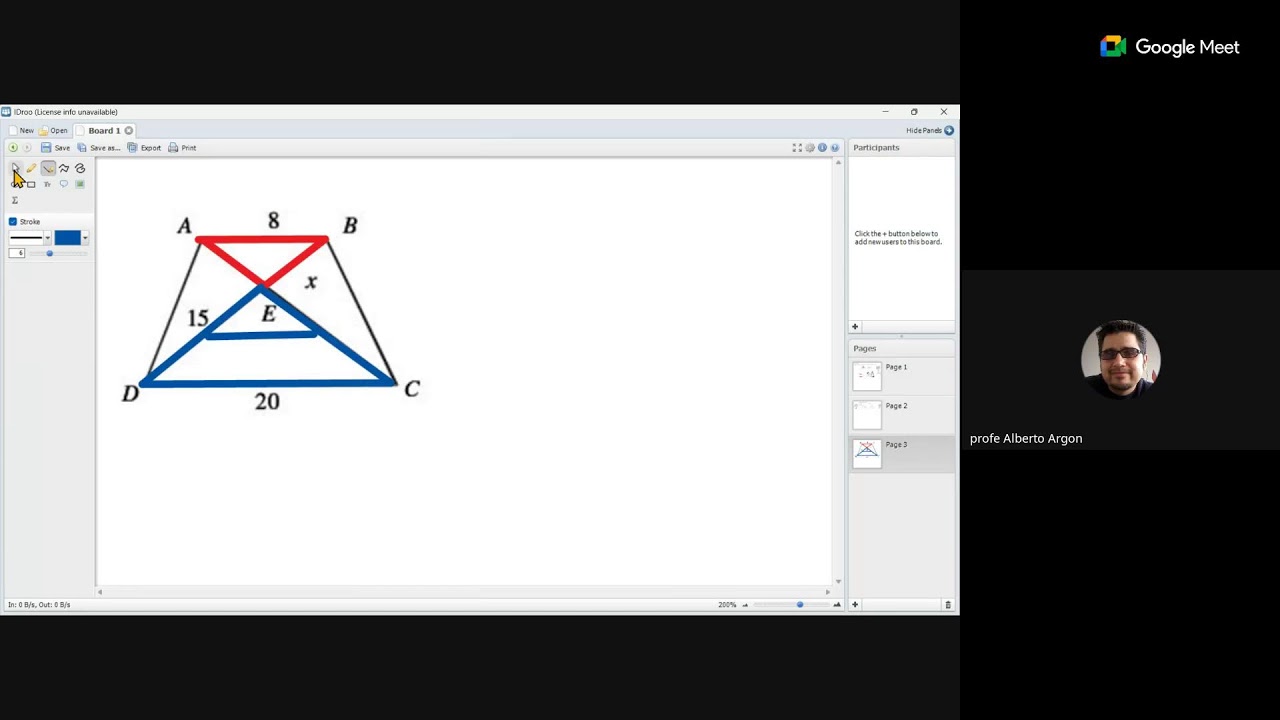The width and height of the screenshot is (1280, 720).
Task: Toggle the Stroke checkbox
Action: [13, 222]
